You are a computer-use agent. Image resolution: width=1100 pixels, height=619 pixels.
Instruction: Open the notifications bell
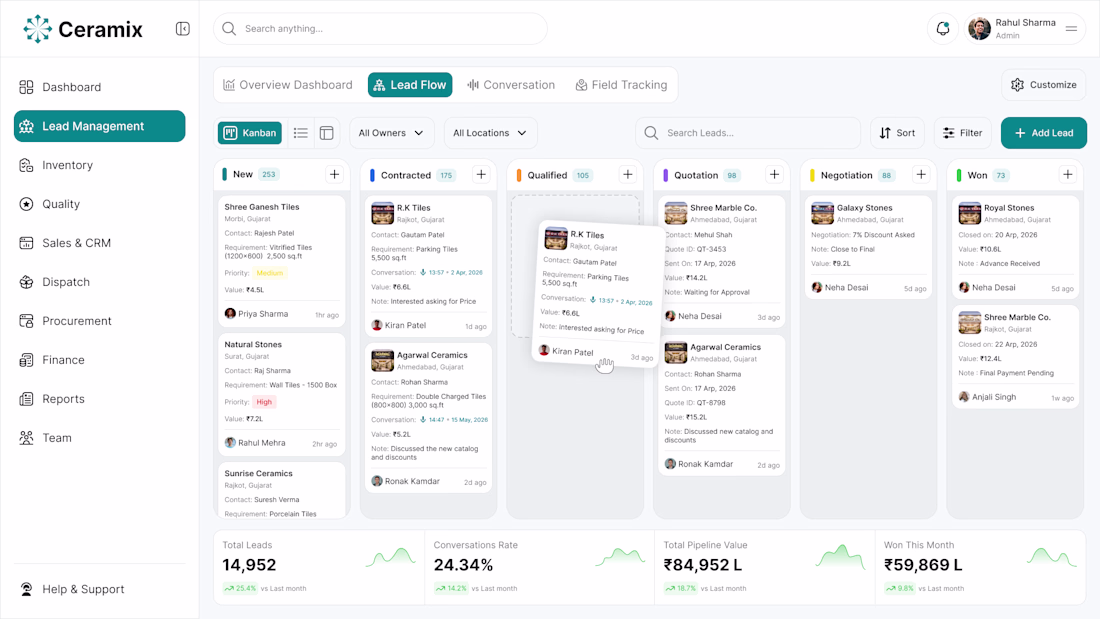click(943, 29)
